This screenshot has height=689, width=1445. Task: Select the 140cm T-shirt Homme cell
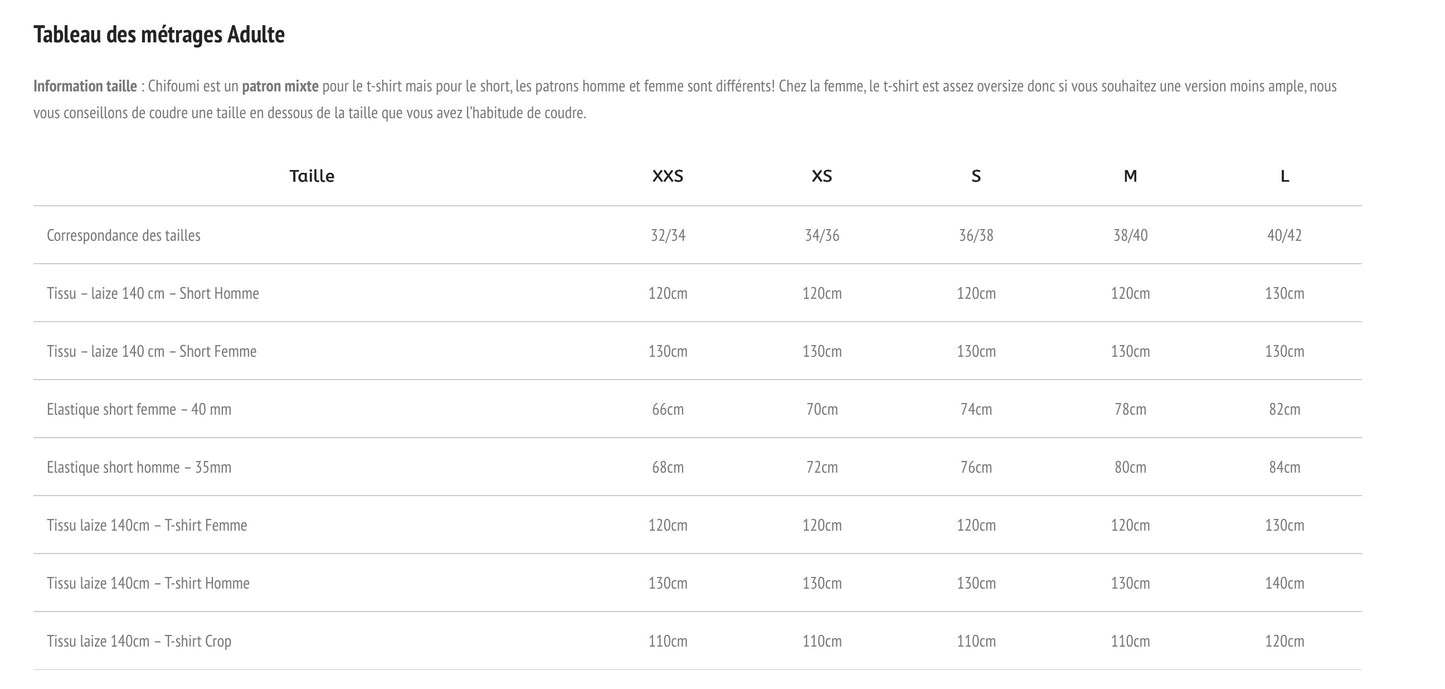click(x=1284, y=584)
